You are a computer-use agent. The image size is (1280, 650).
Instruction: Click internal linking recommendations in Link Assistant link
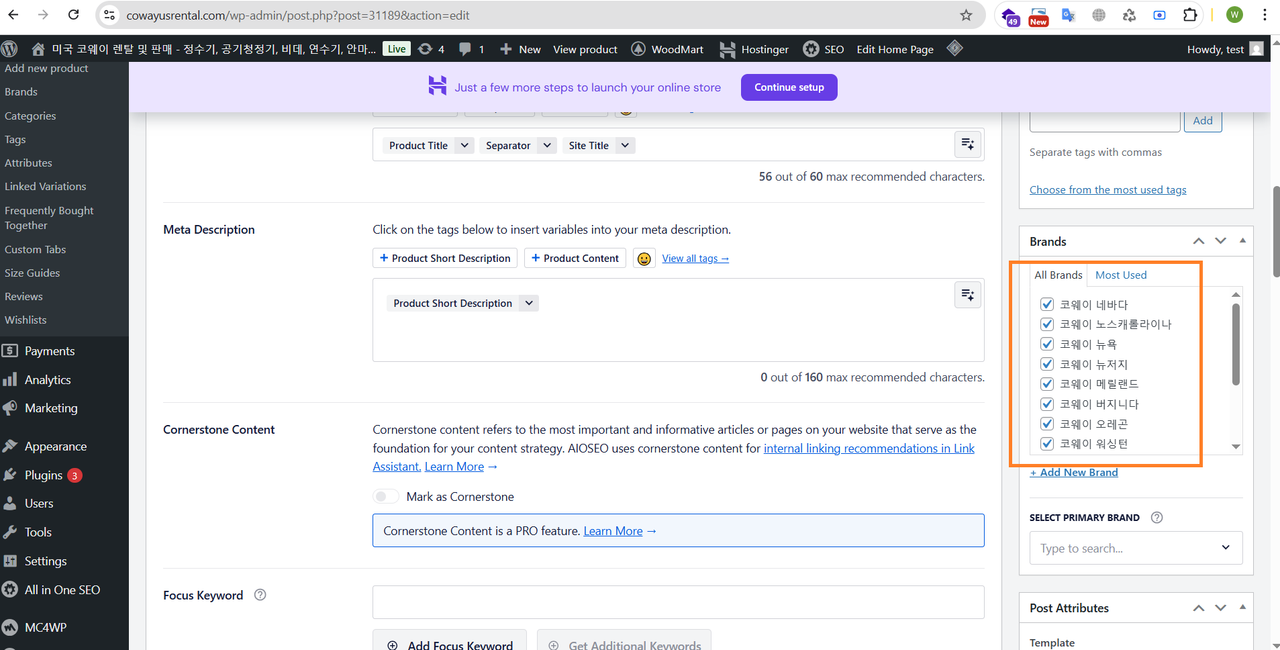(674, 457)
